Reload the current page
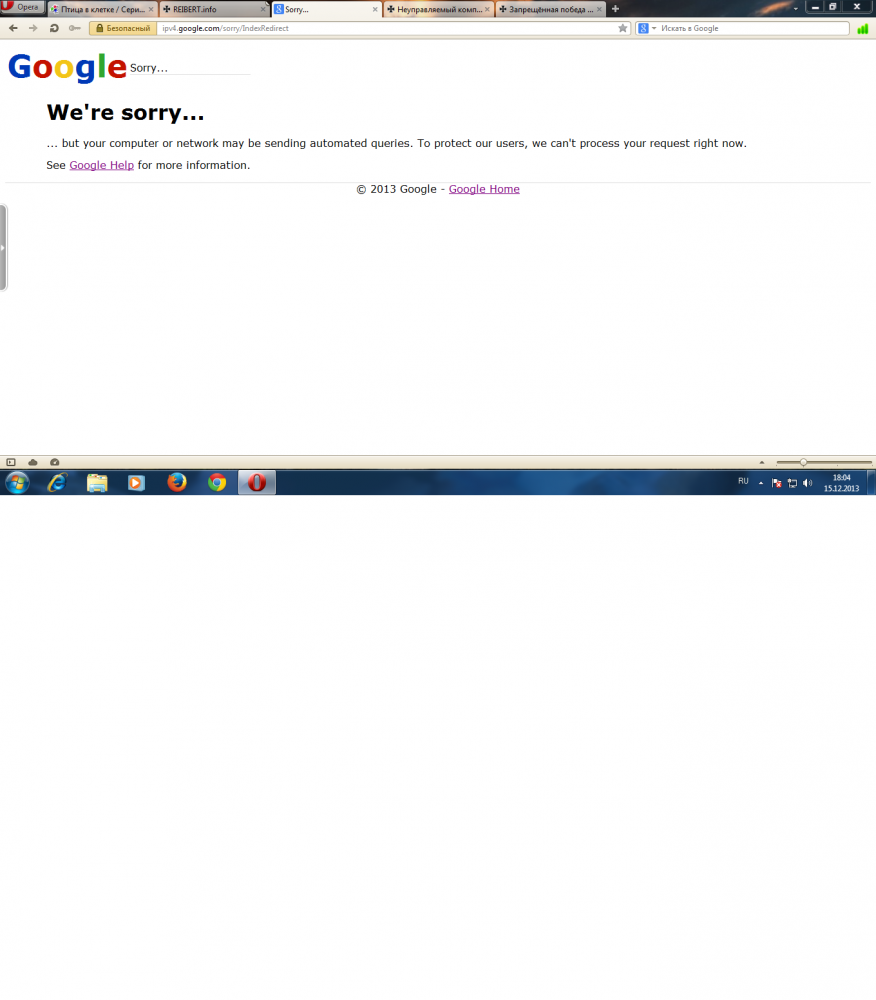This screenshot has height=1000, width=876. [x=54, y=28]
